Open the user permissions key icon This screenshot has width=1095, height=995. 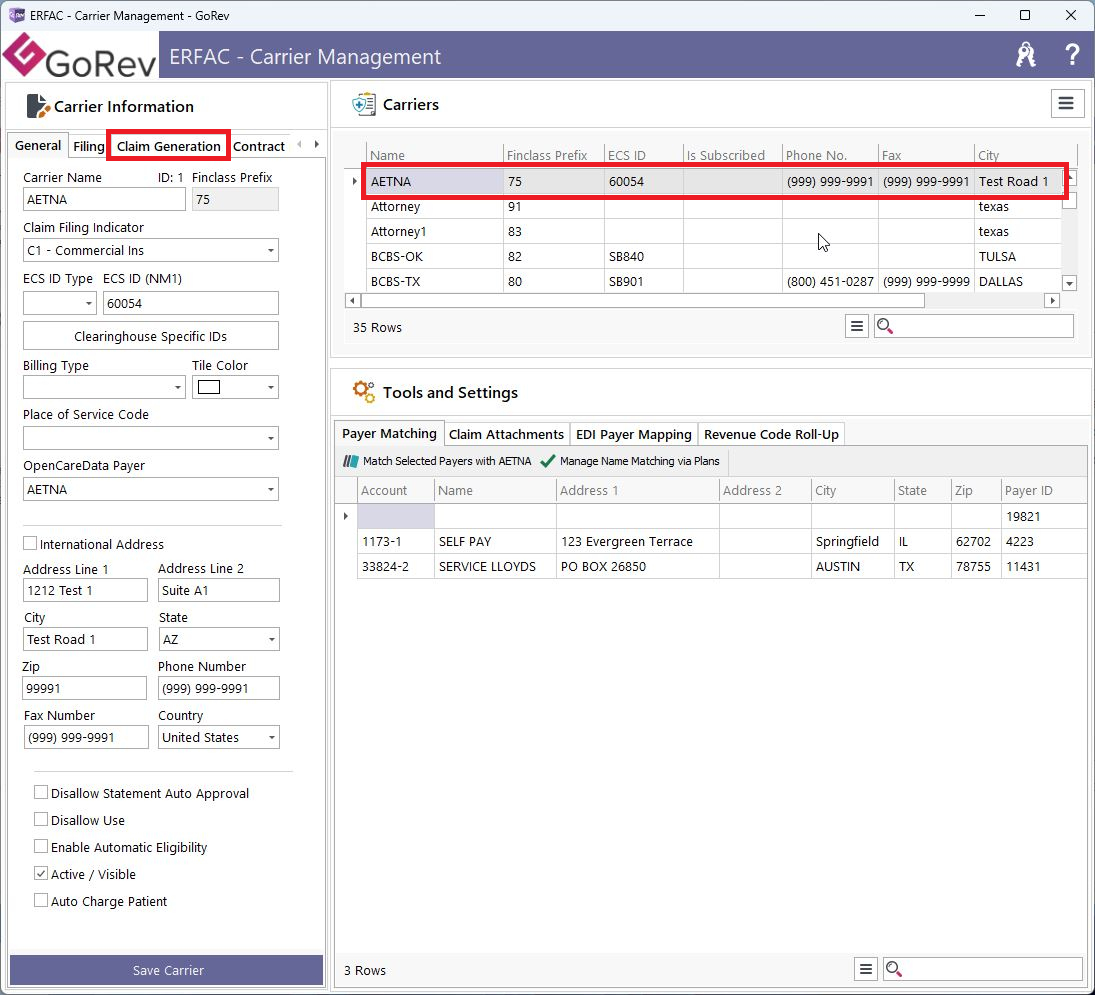coord(1026,56)
